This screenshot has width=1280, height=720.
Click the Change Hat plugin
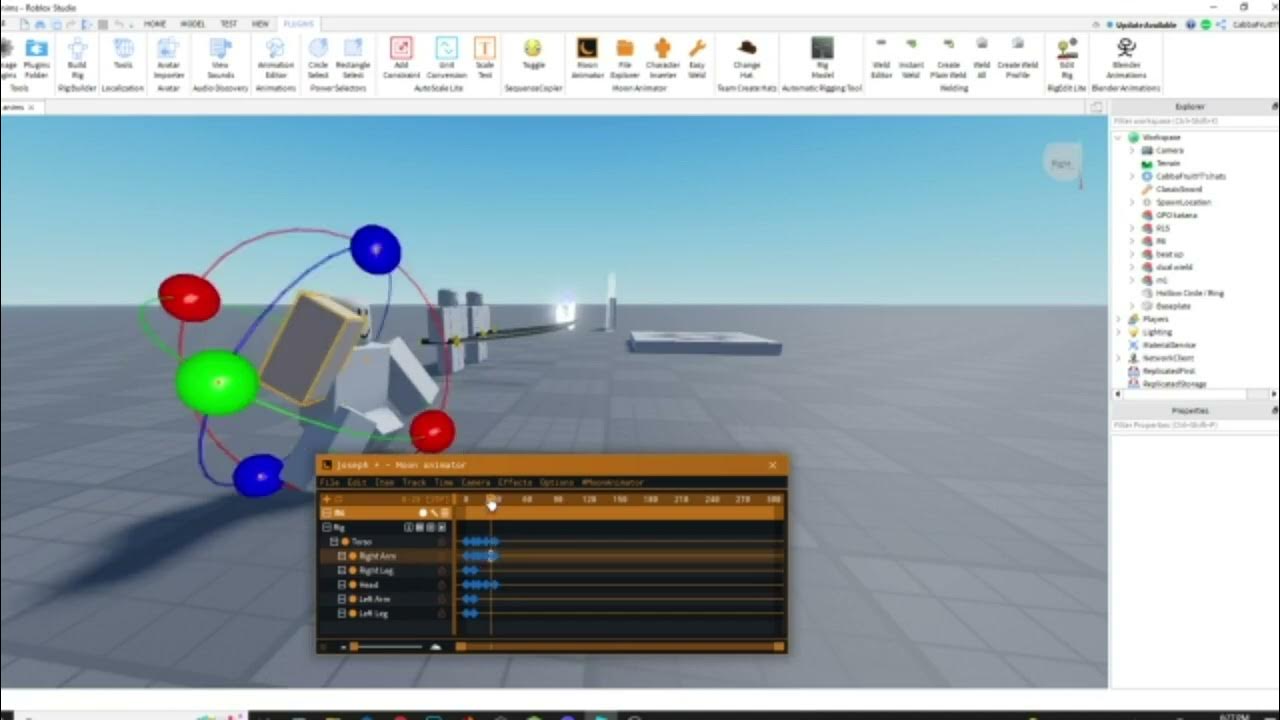[747, 58]
